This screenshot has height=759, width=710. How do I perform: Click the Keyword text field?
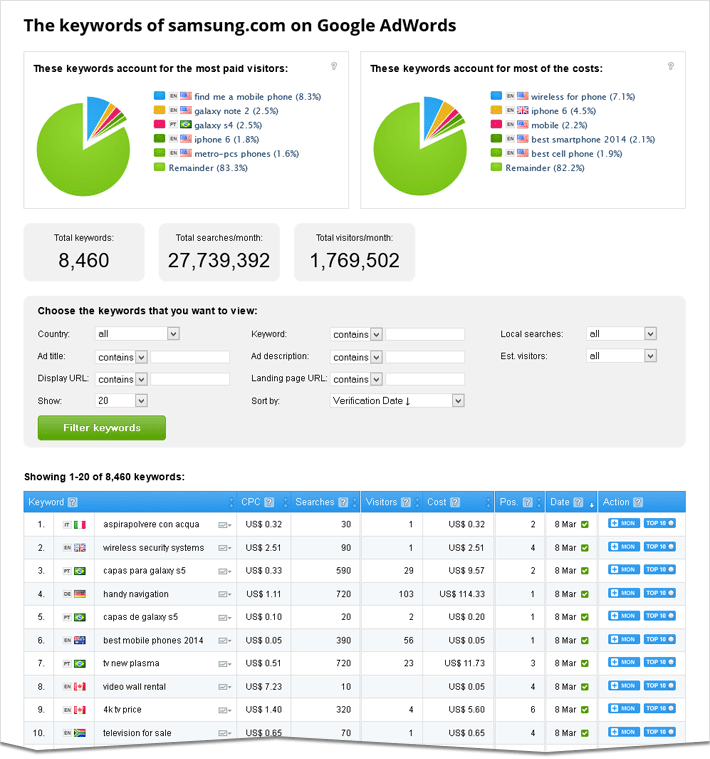point(425,334)
